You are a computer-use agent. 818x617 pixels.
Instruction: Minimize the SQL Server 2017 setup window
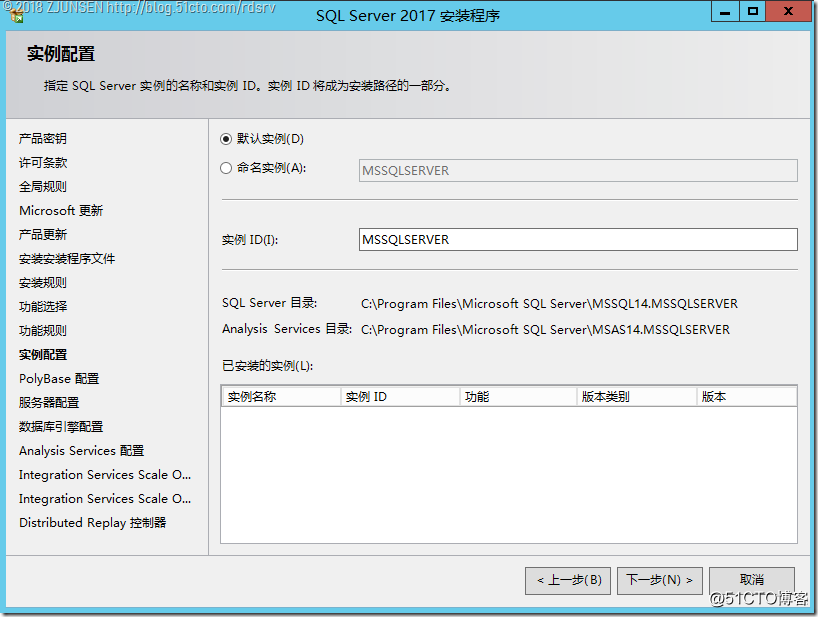[x=725, y=11]
